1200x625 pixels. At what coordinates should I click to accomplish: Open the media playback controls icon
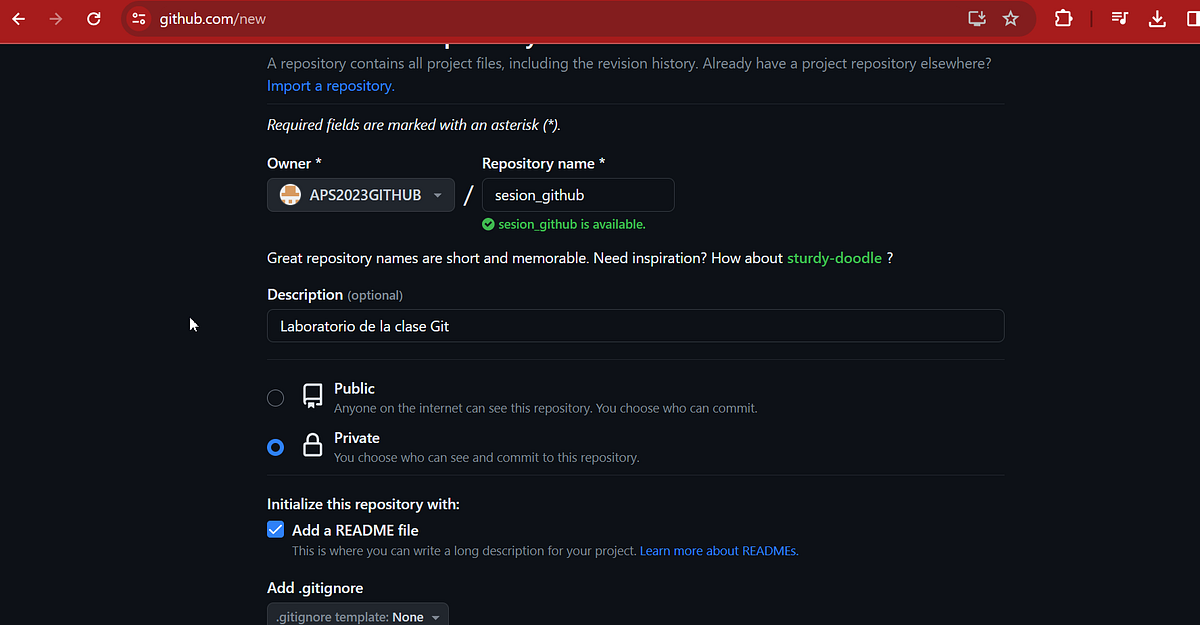coord(1119,18)
